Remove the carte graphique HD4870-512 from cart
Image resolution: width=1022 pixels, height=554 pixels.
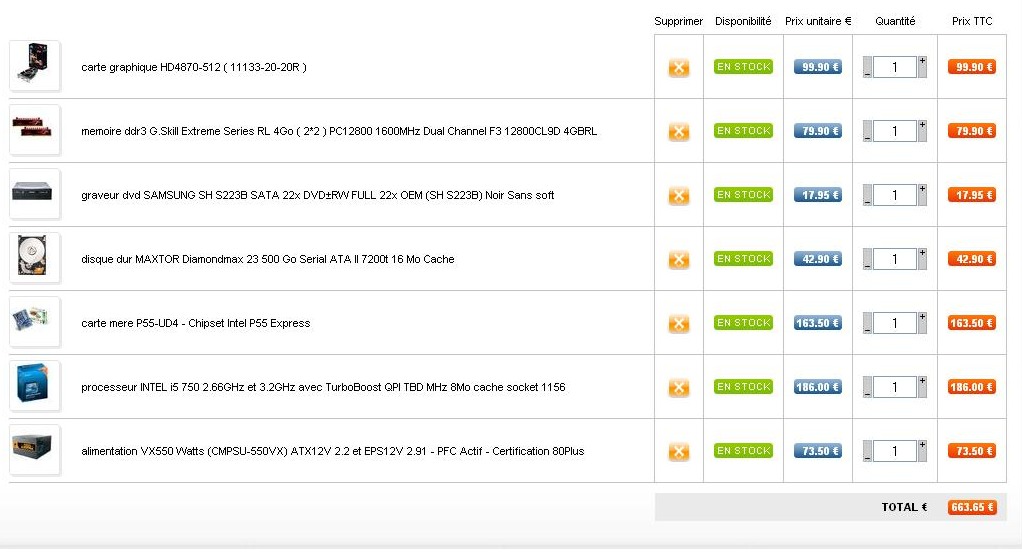click(x=679, y=67)
